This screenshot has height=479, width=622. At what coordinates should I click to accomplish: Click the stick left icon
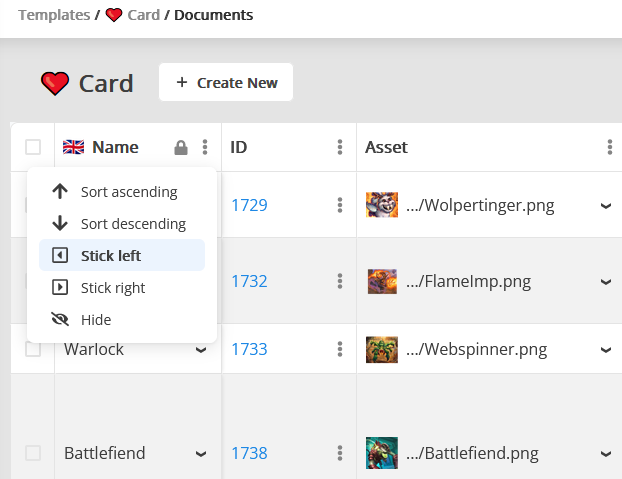pyautogui.click(x=60, y=255)
